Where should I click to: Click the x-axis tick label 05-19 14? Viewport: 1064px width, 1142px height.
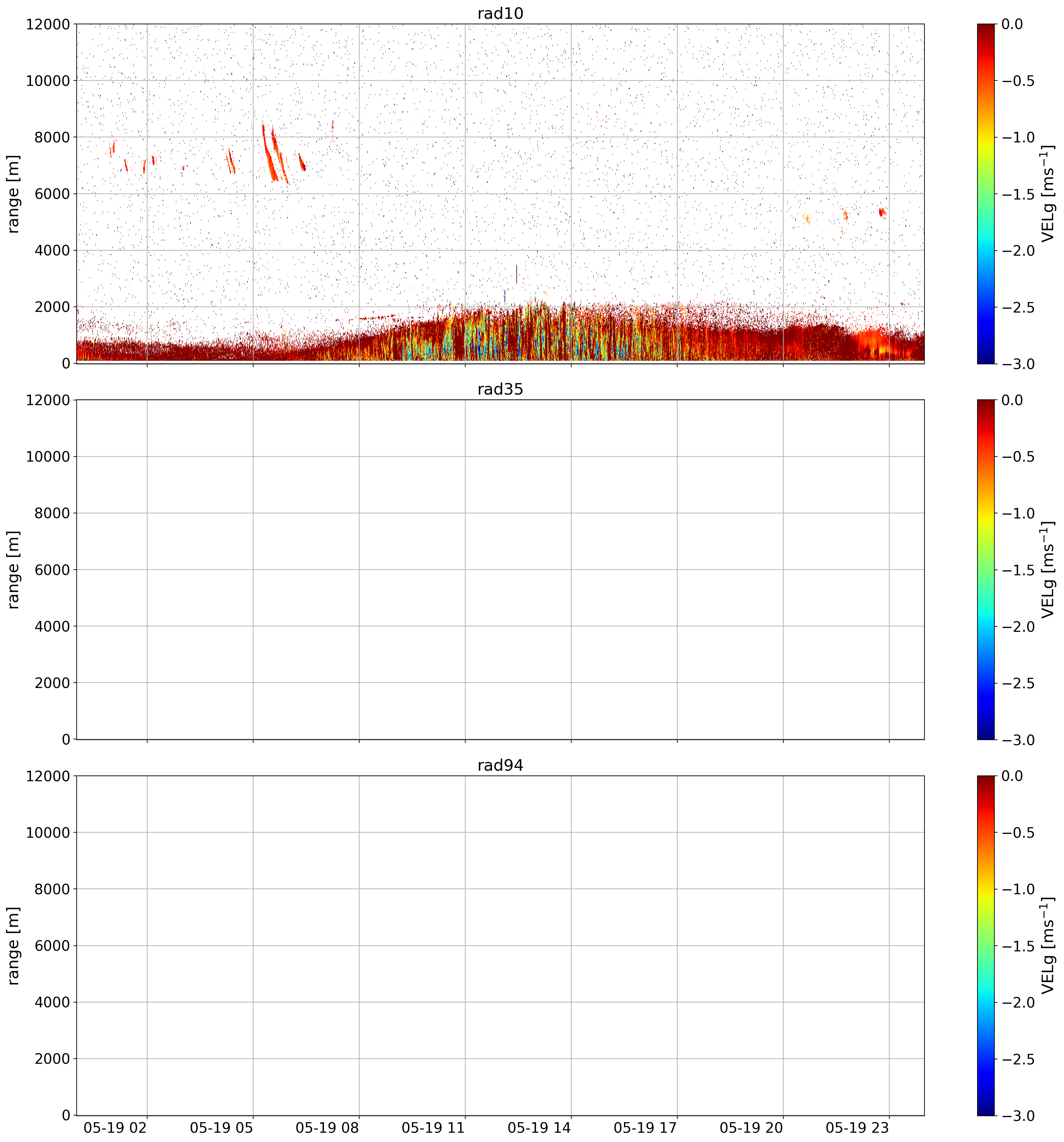pyautogui.click(x=539, y=1128)
